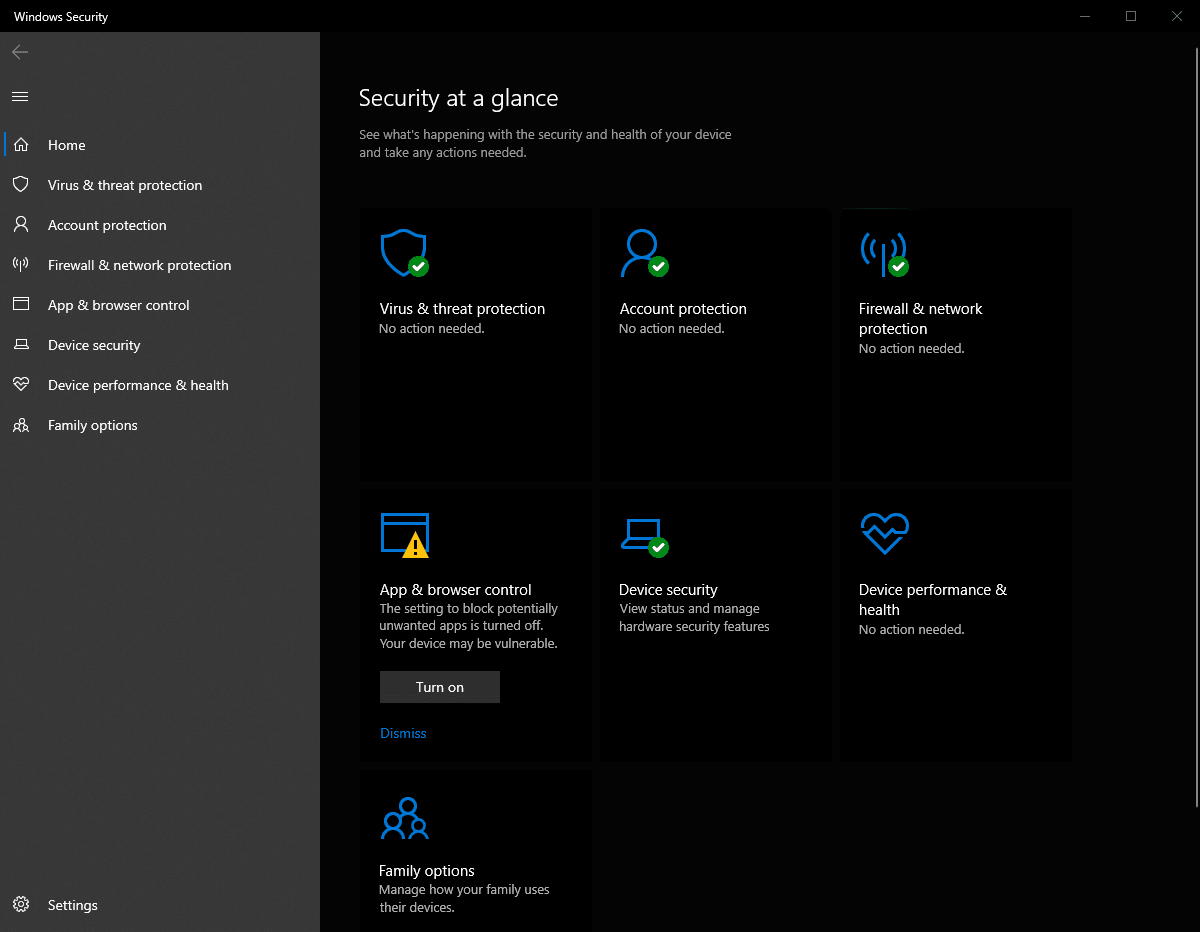
Task: Open Device performance & health from sidebar
Action: coord(138,385)
